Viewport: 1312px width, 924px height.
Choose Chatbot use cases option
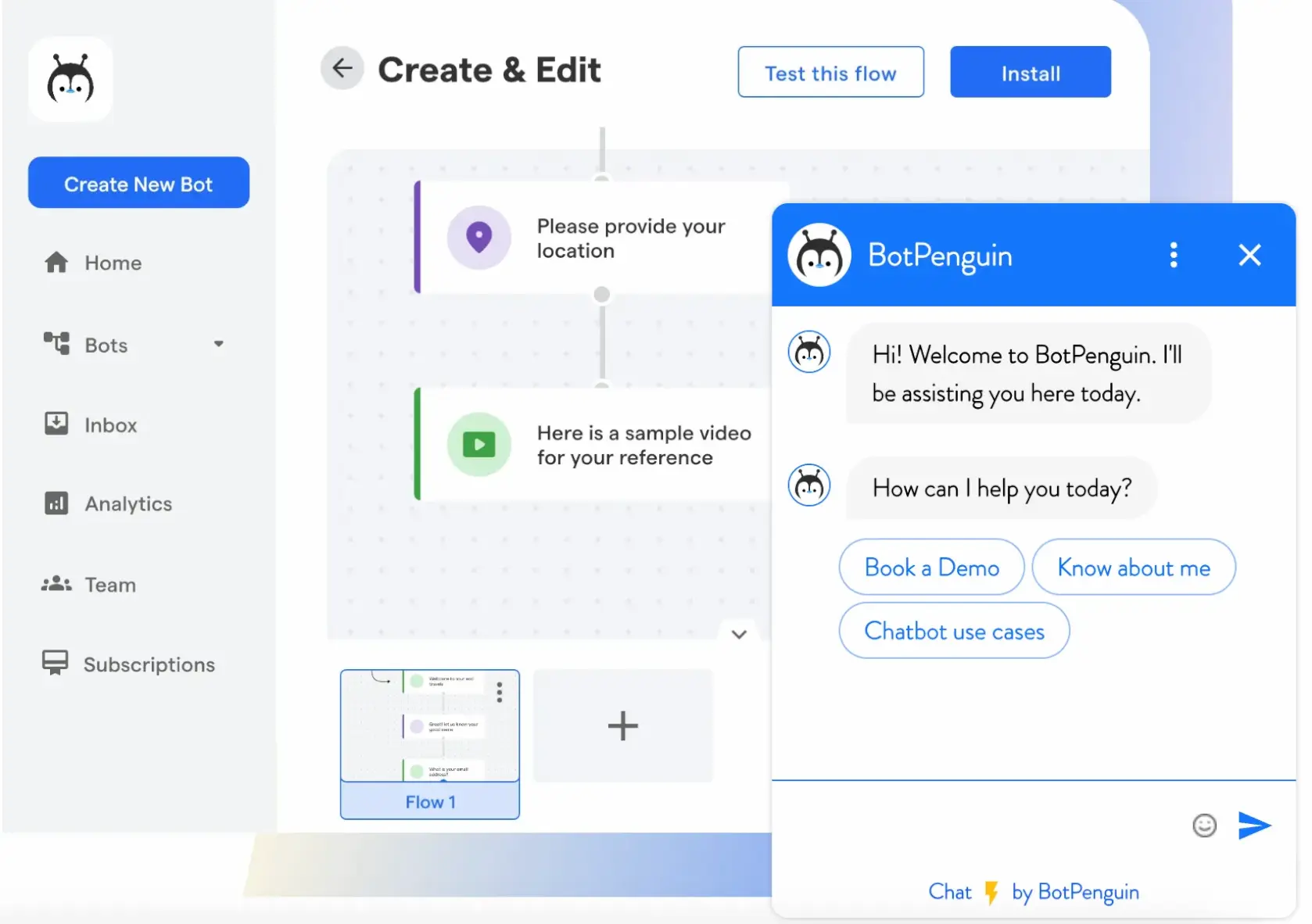954,630
